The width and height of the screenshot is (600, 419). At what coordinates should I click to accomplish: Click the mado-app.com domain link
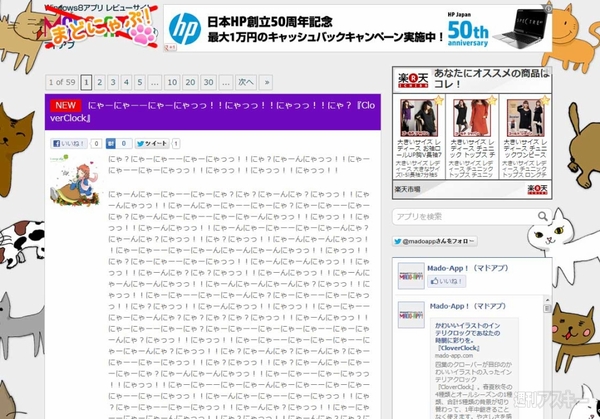coord(453,355)
